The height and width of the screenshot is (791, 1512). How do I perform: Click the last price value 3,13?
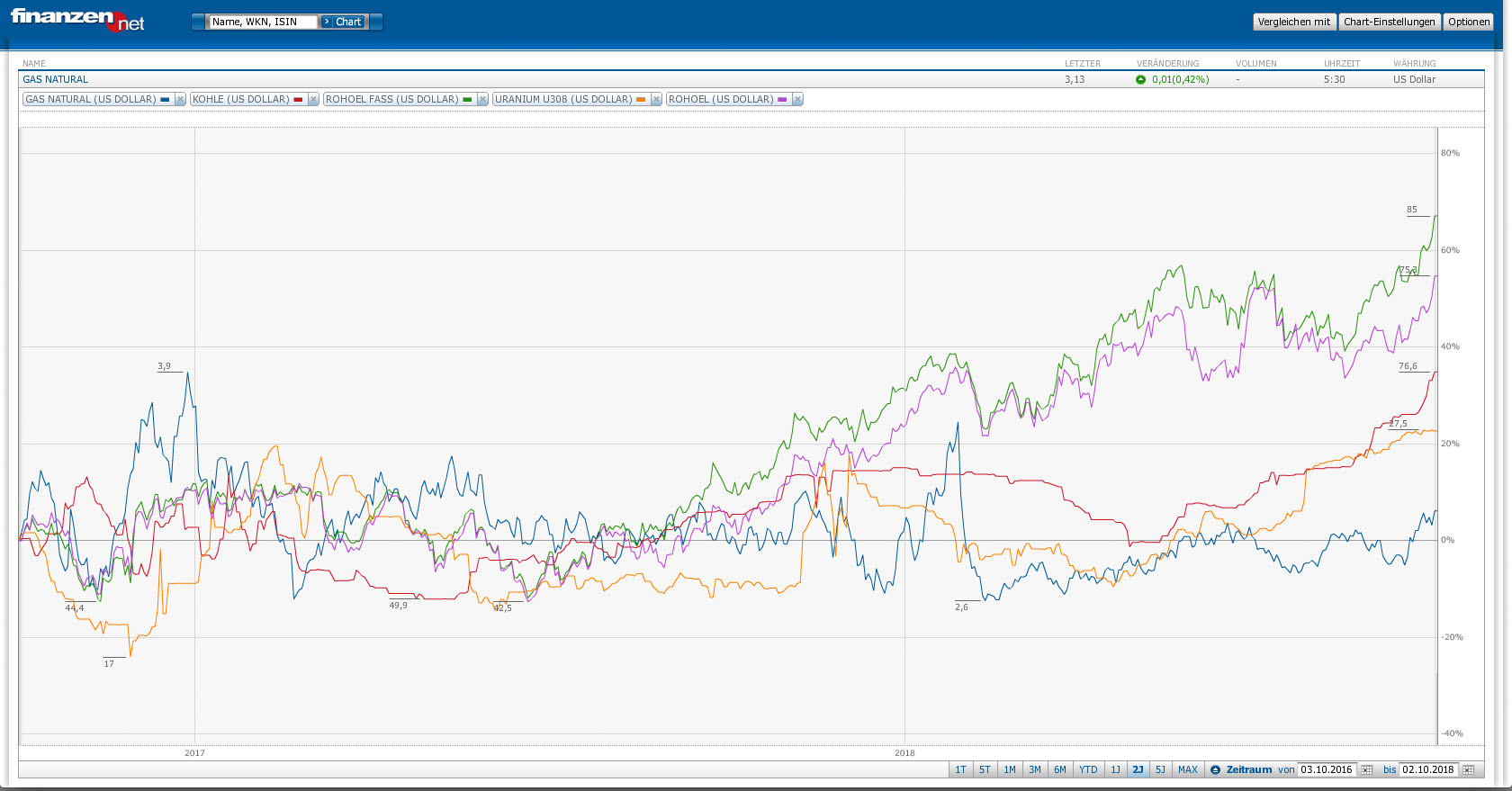1075,79
